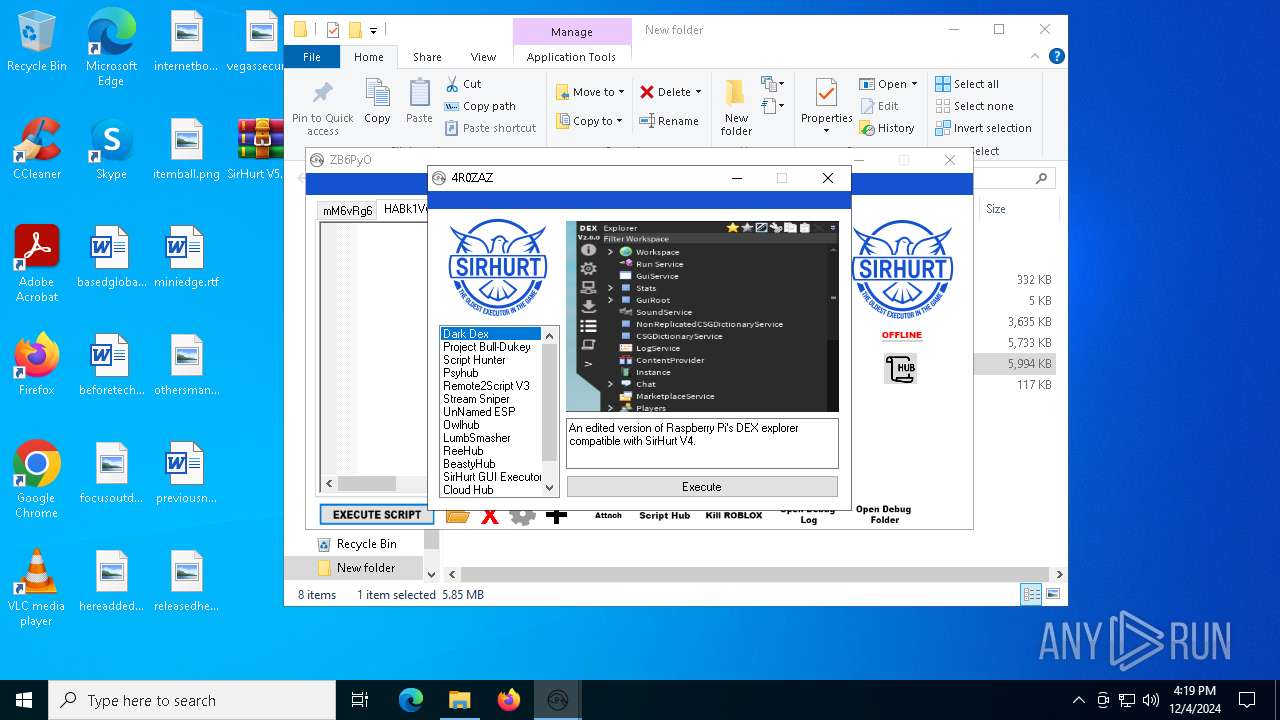
Task: Collapse the Explorer ribbon chevron
Action: click(1036, 57)
